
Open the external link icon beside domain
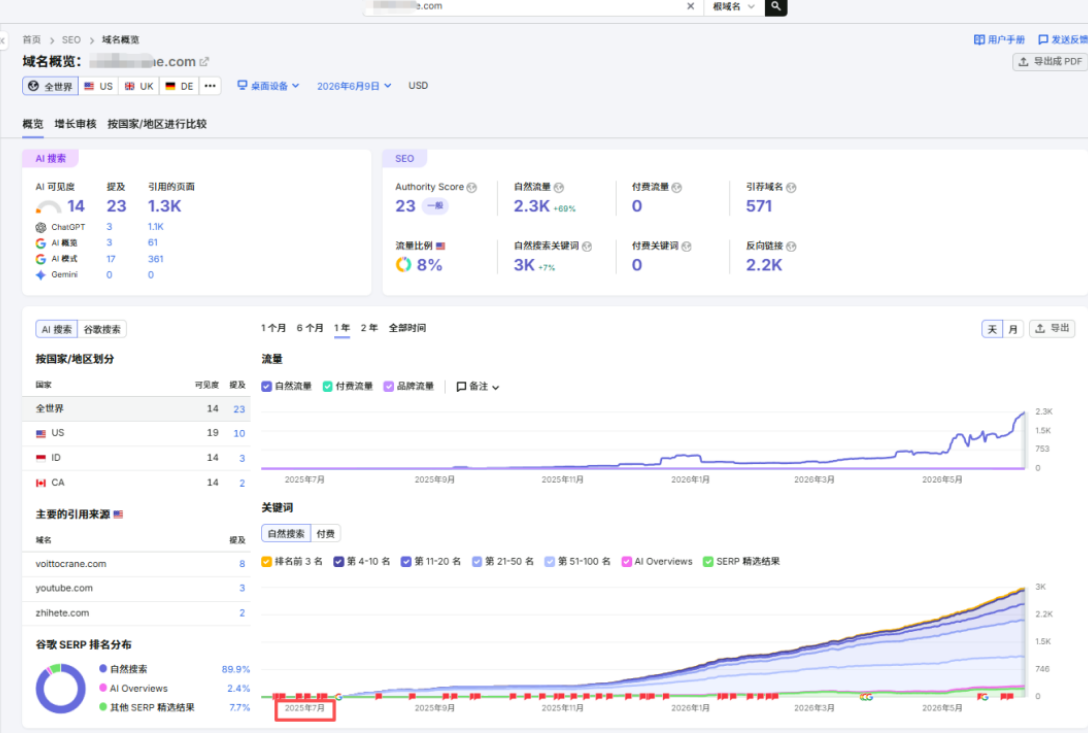pyautogui.click(x=204, y=62)
